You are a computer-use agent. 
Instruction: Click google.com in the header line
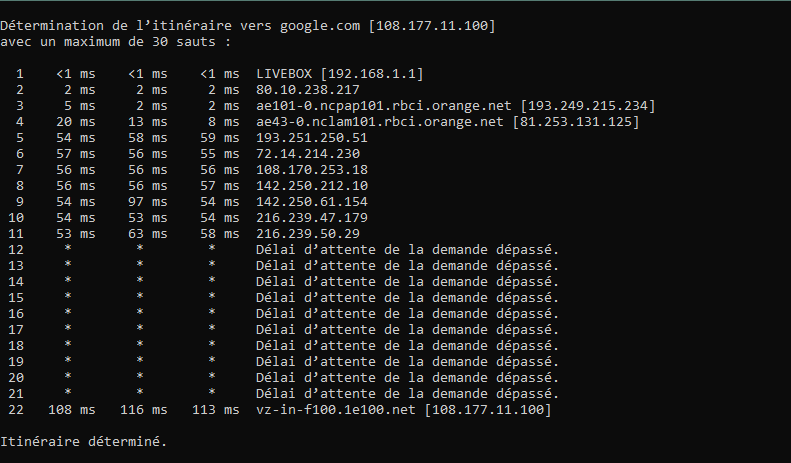tap(326, 25)
